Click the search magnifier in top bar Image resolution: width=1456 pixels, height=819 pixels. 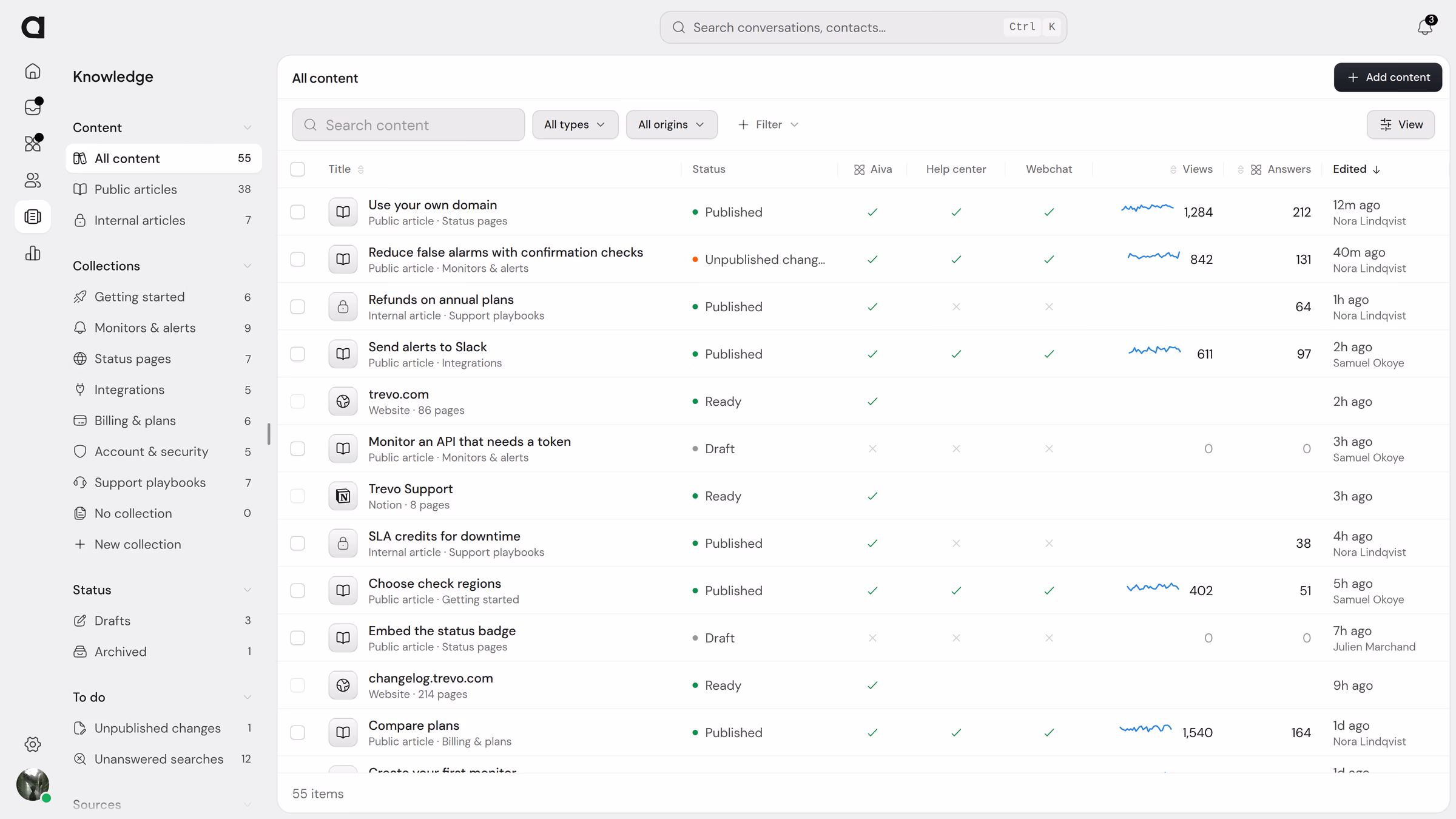click(679, 27)
